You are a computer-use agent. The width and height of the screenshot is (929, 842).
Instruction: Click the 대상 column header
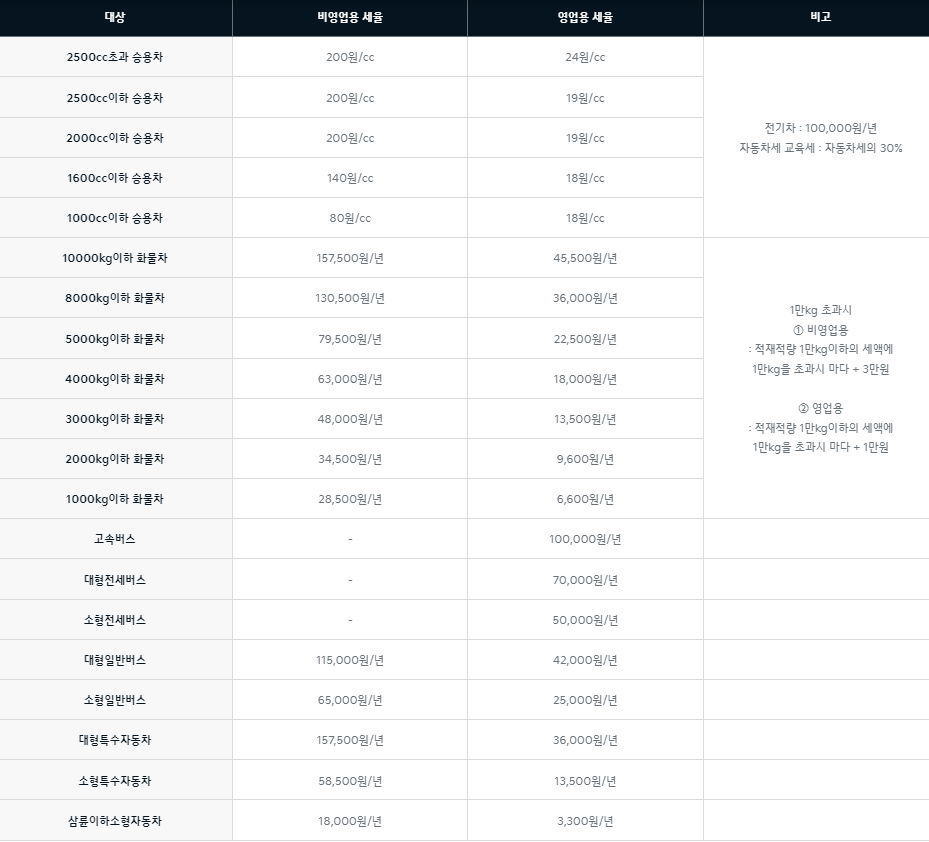pos(116,17)
